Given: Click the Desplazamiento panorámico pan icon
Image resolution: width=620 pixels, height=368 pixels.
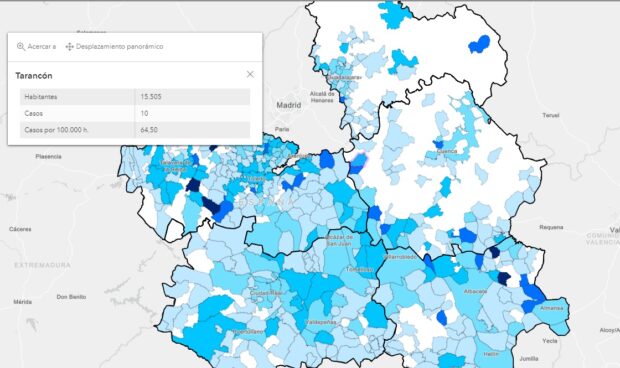Looking at the screenshot, I should click(x=70, y=47).
